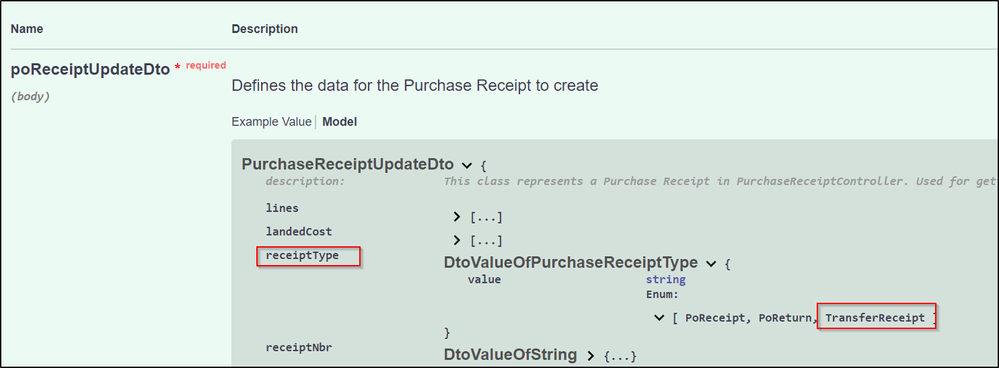Click the landedCost property name

[x=299, y=231]
